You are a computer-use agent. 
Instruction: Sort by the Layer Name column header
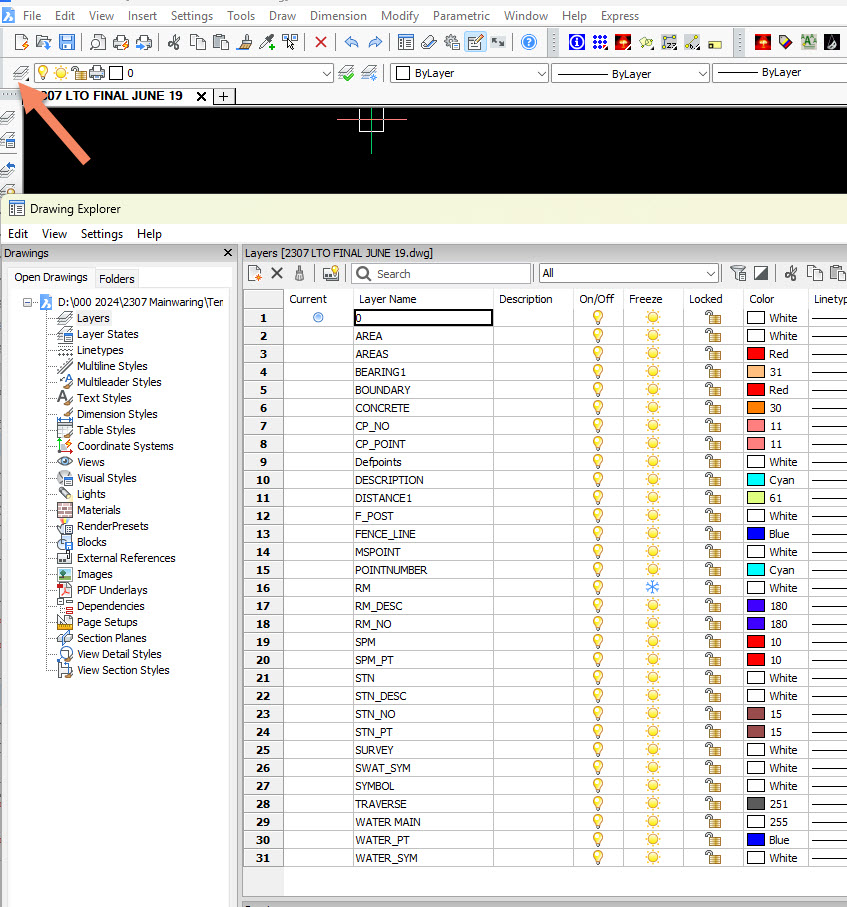[423, 299]
